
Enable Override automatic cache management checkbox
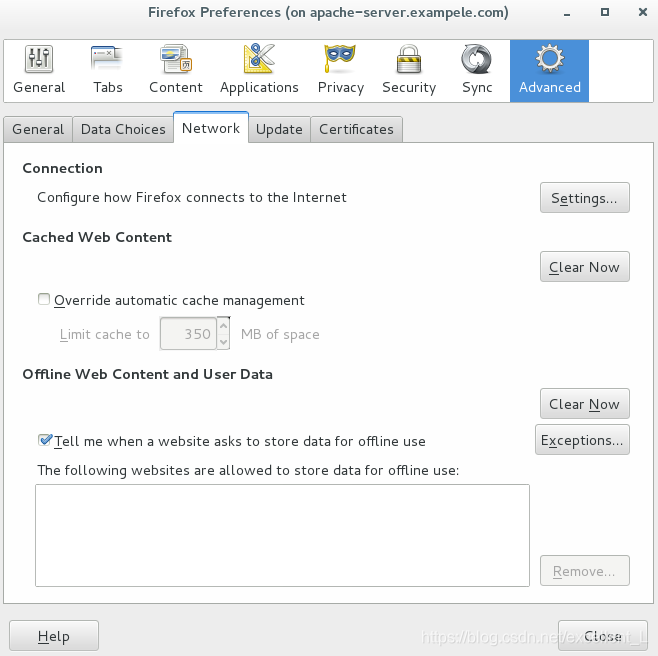44,299
